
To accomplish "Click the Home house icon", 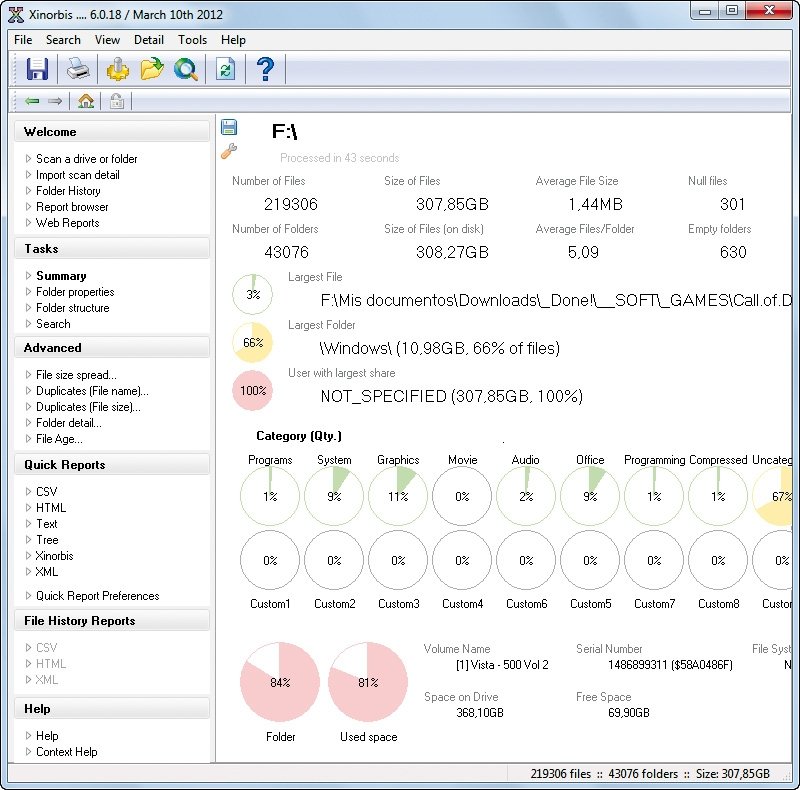I will tap(86, 101).
